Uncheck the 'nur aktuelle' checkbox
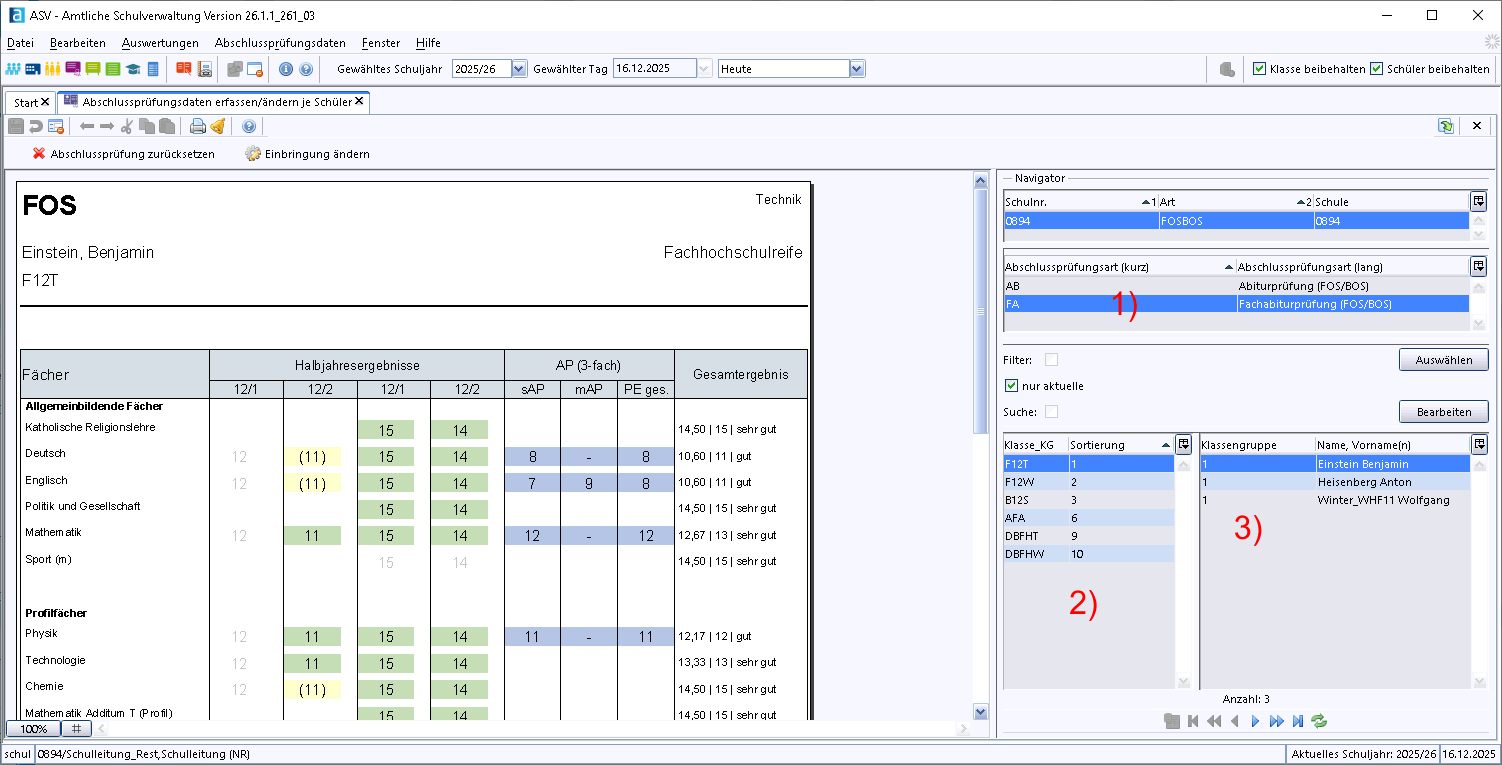 pyautogui.click(x=1011, y=386)
